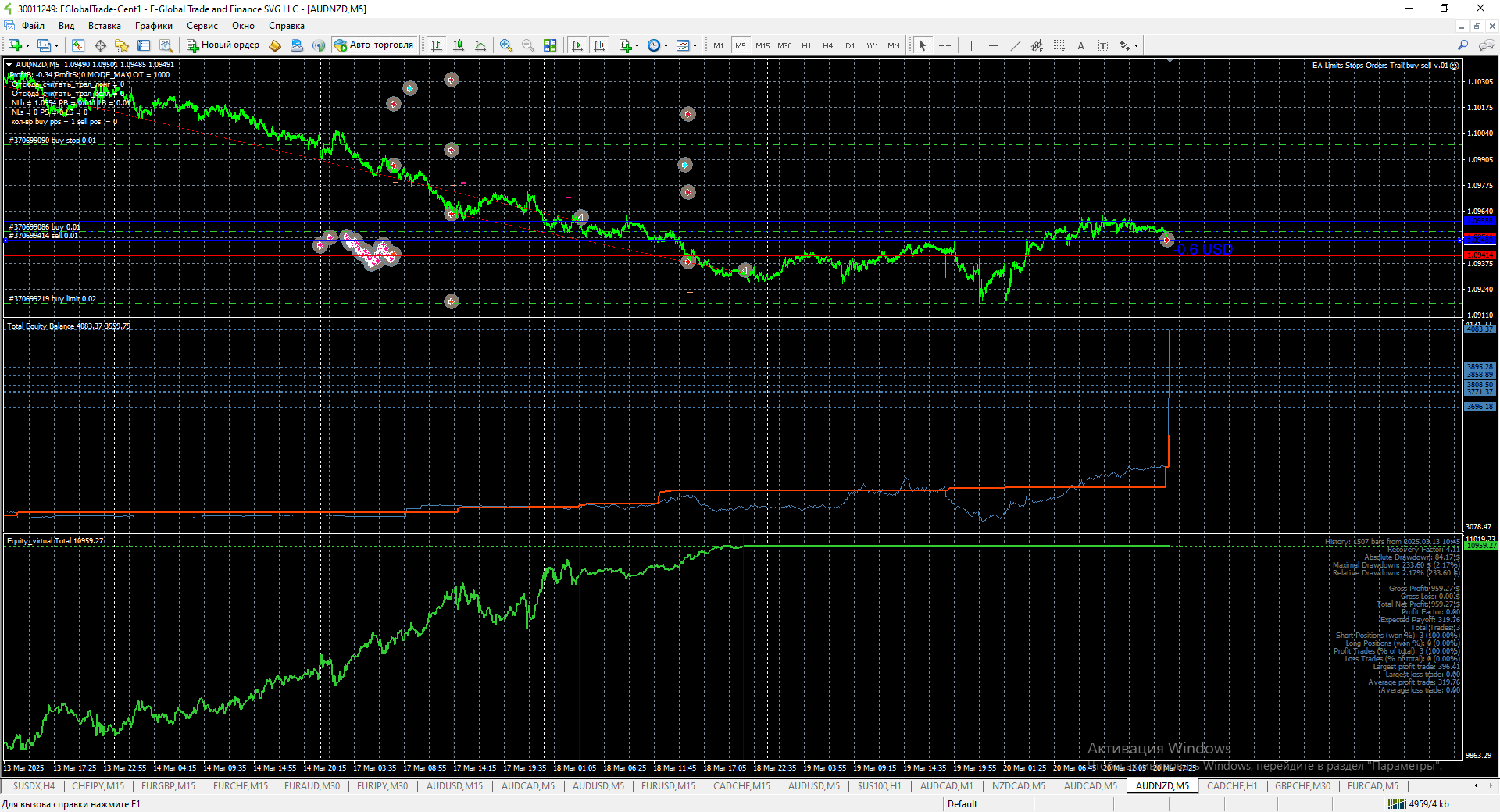1500x812 pixels.
Task: Switch chart to candlesticks
Action: (459, 45)
